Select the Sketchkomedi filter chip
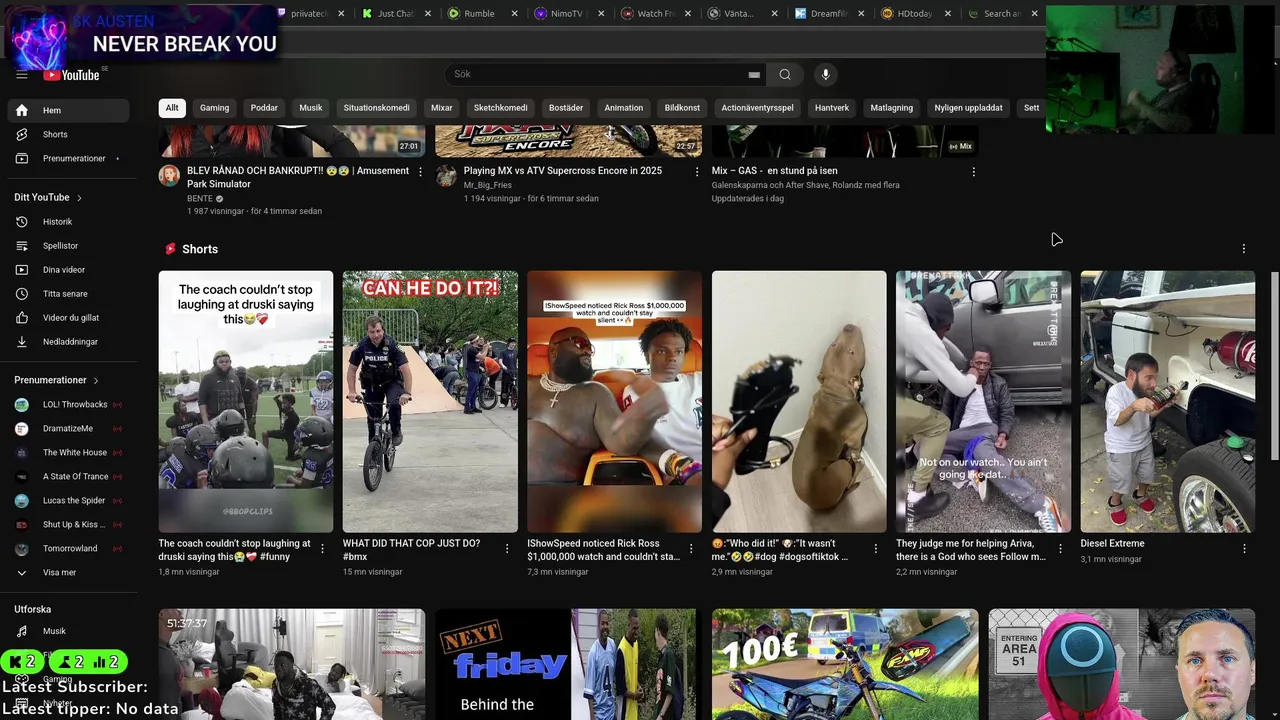The width and height of the screenshot is (1280, 720). pos(500,108)
